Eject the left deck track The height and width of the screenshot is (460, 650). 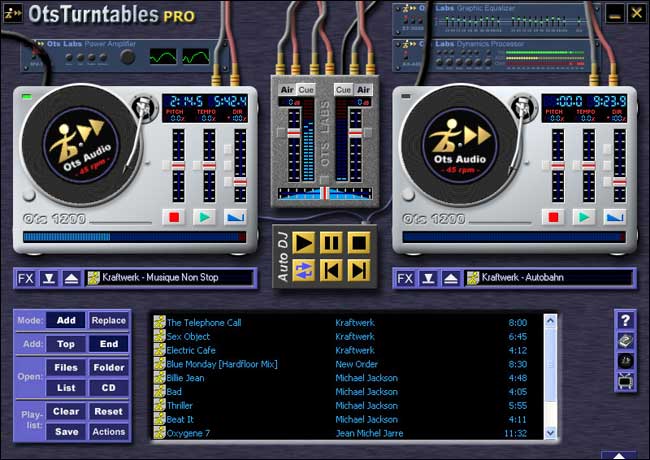(71, 278)
